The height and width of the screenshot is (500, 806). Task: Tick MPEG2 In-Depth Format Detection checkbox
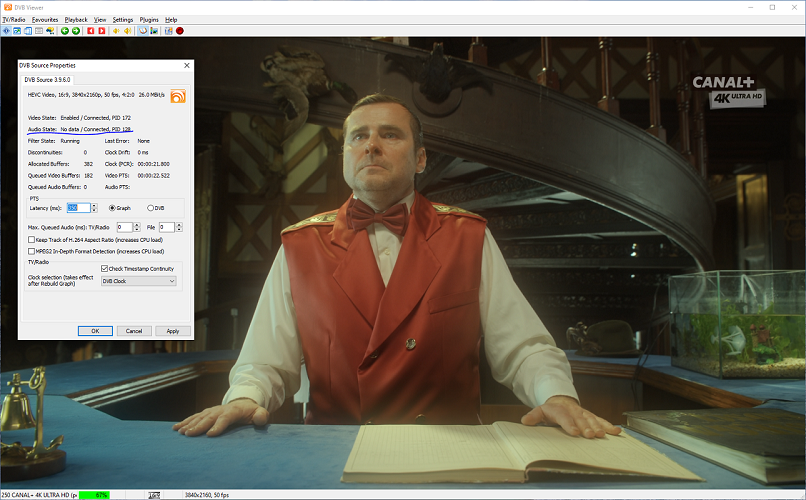[x=32, y=251]
